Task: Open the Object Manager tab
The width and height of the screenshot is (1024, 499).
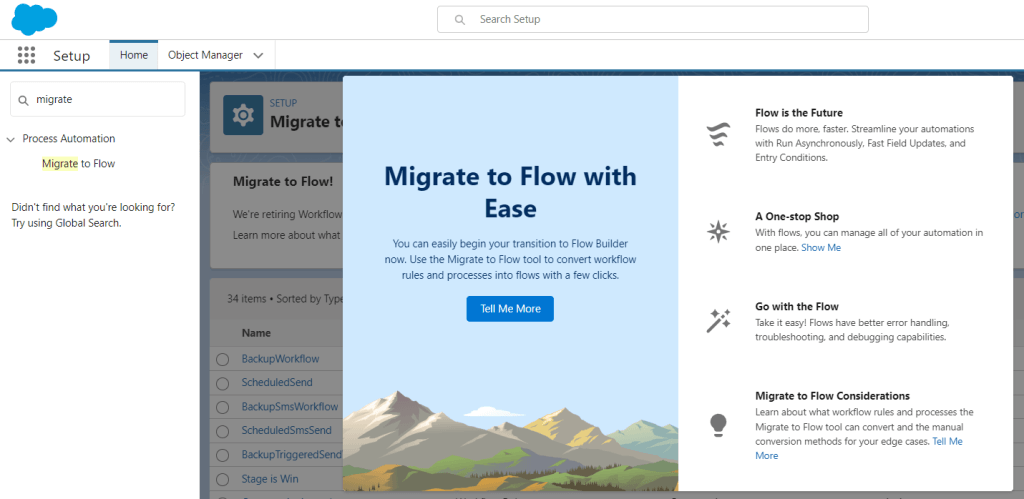Action: [205, 56]
